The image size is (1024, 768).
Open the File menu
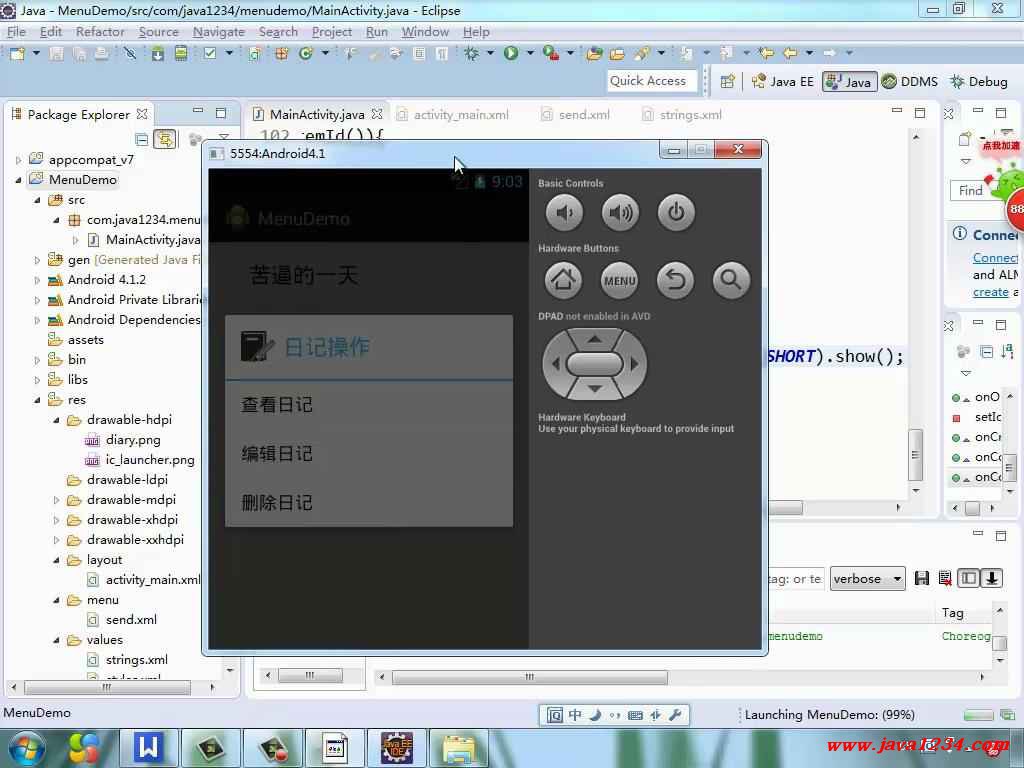[16, 32]
